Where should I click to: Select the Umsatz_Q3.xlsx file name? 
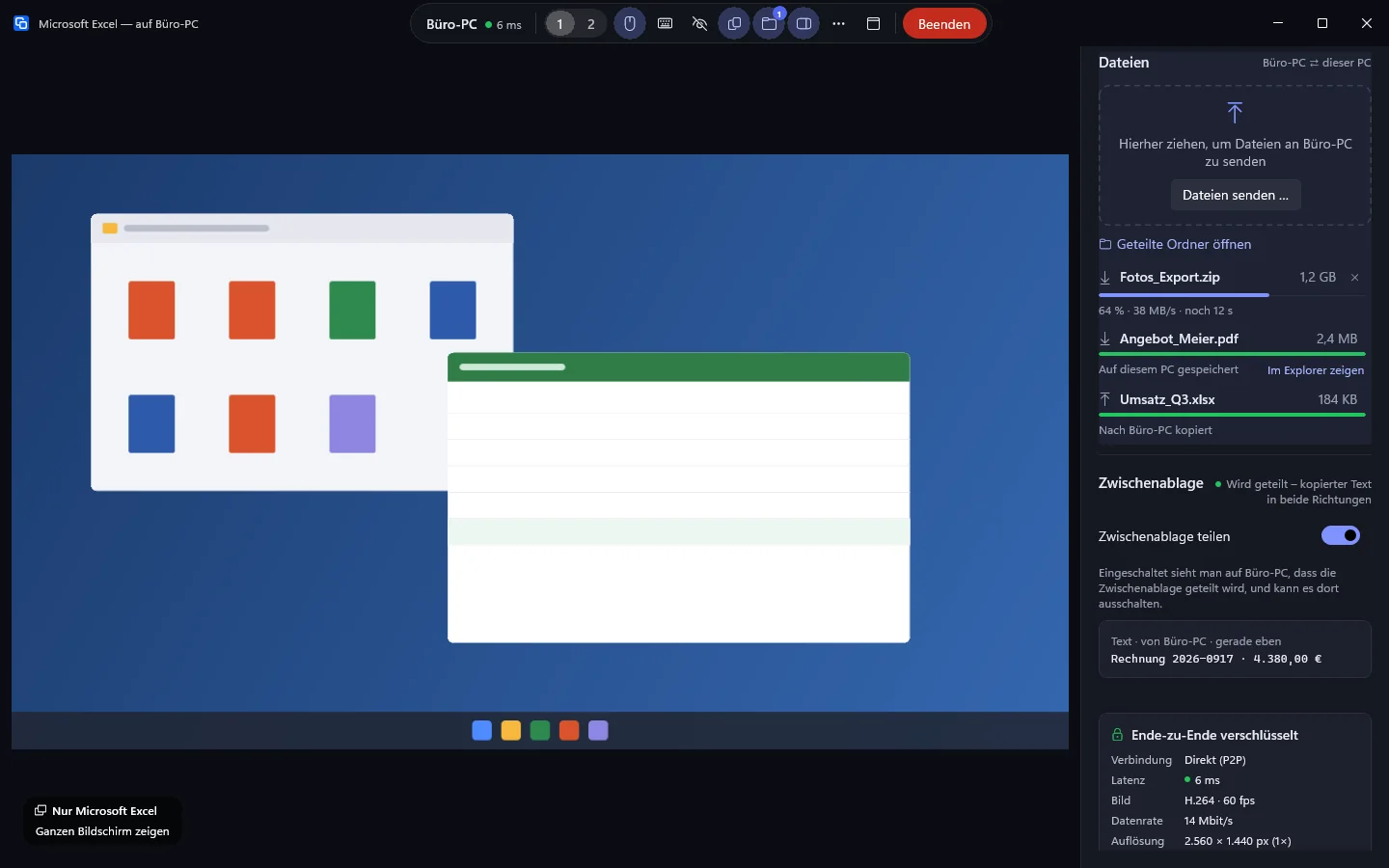pyautogui.click(x=1167, y=399)
